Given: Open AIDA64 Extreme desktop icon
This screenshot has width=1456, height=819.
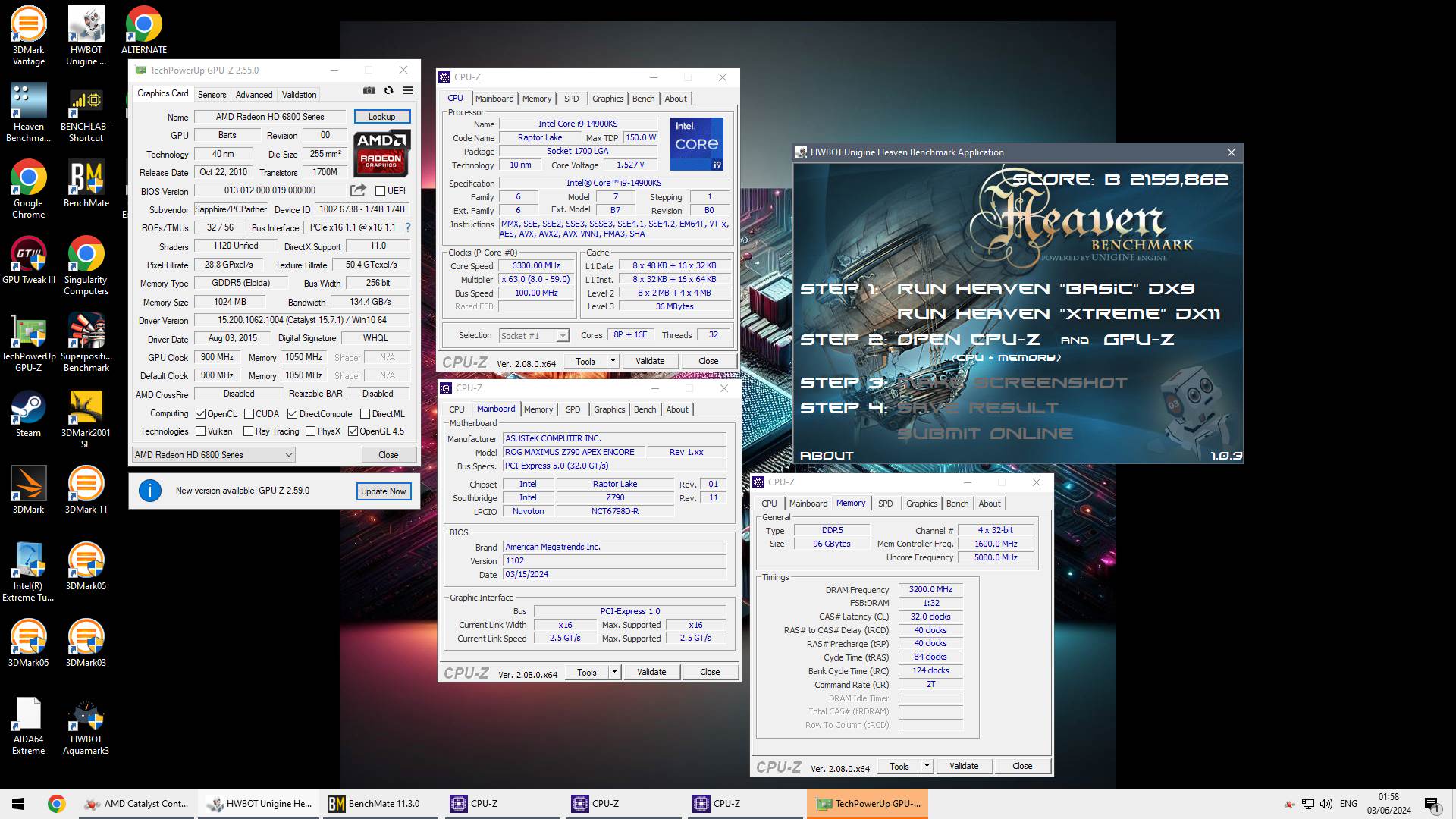Looking at the screenshot, I should 28,725.
